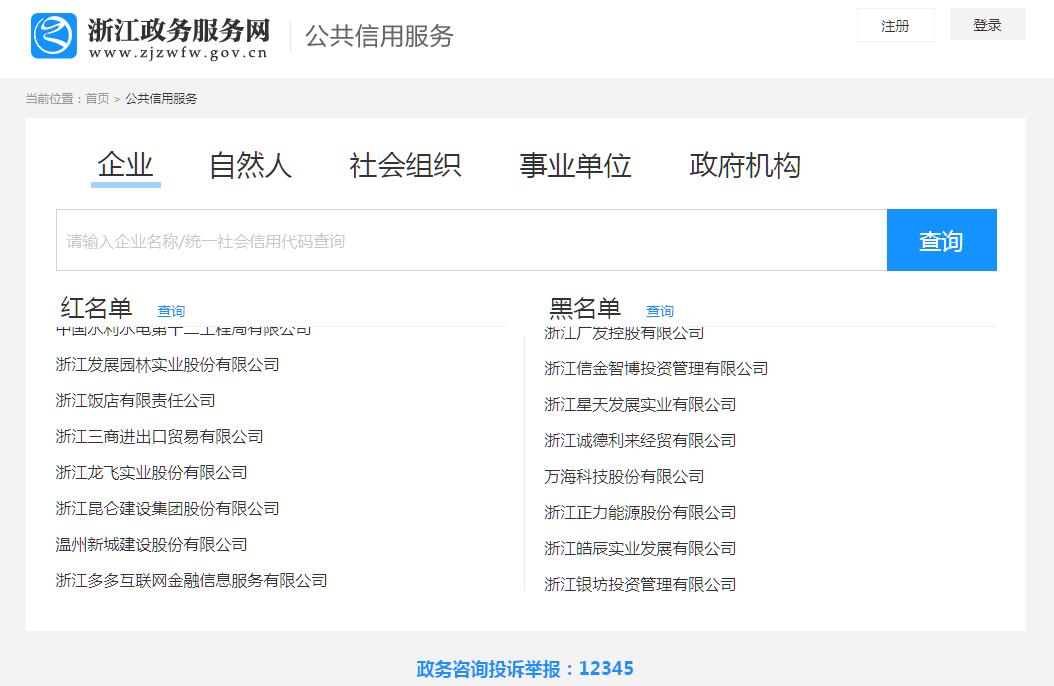The image size is (1054, 686).
Task: Click the 登录 login button
Action: coord(987,25)
